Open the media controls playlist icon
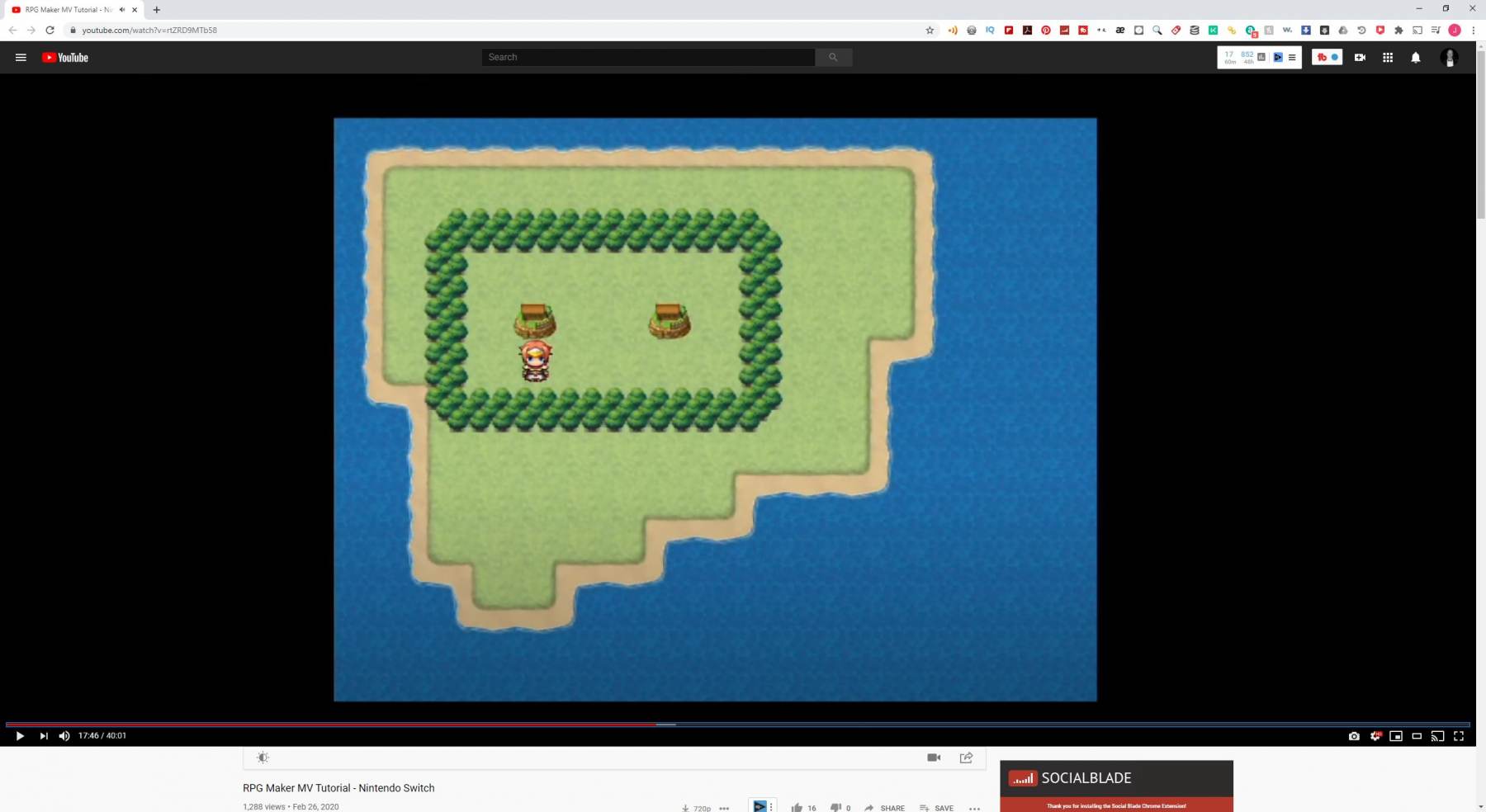 (x=1436, y=31)
